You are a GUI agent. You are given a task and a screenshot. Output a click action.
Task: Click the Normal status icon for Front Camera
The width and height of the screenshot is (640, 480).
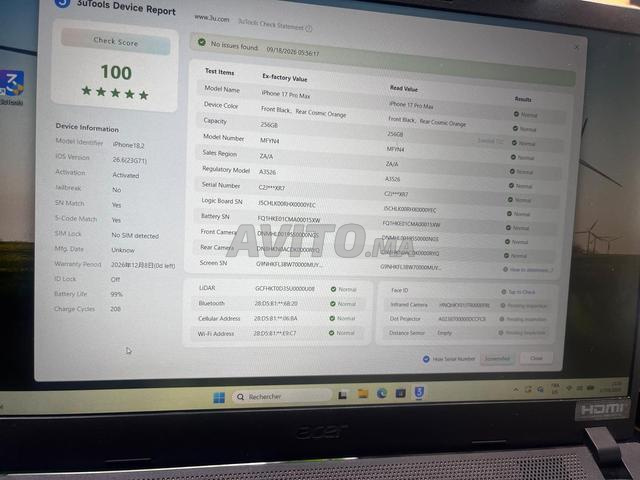(507, 242)
